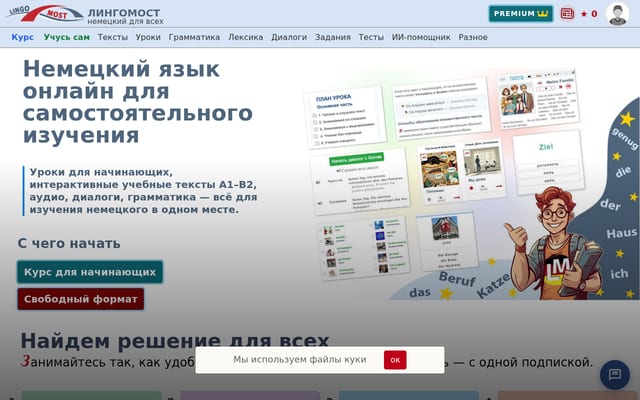
Task: Accept cookies with the ОК button
Action: pyautogui.click(x=395, y=360)
